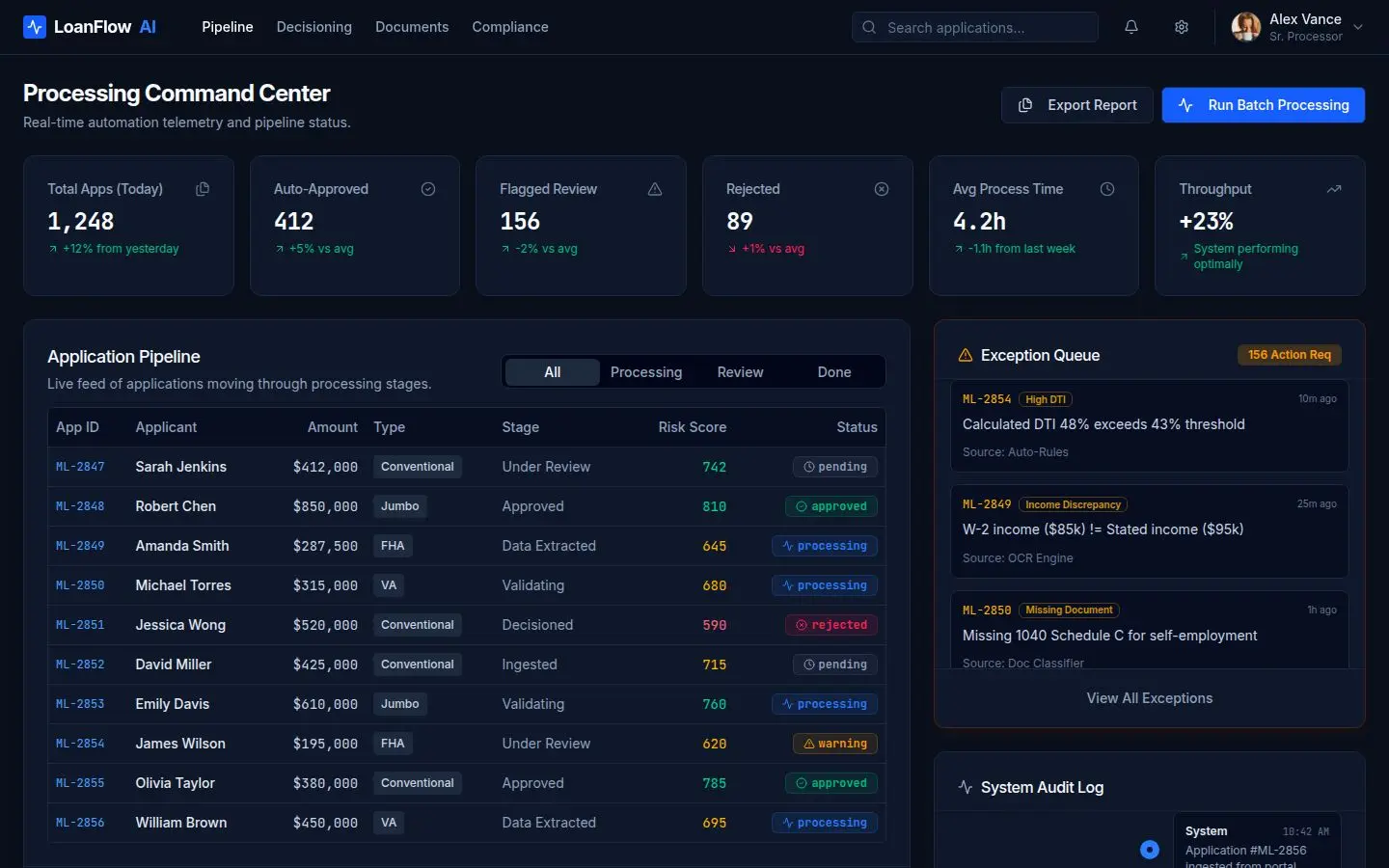Click the copy icon on Total Apps card
Screen dimensions: 1389x868
[203, 189]
